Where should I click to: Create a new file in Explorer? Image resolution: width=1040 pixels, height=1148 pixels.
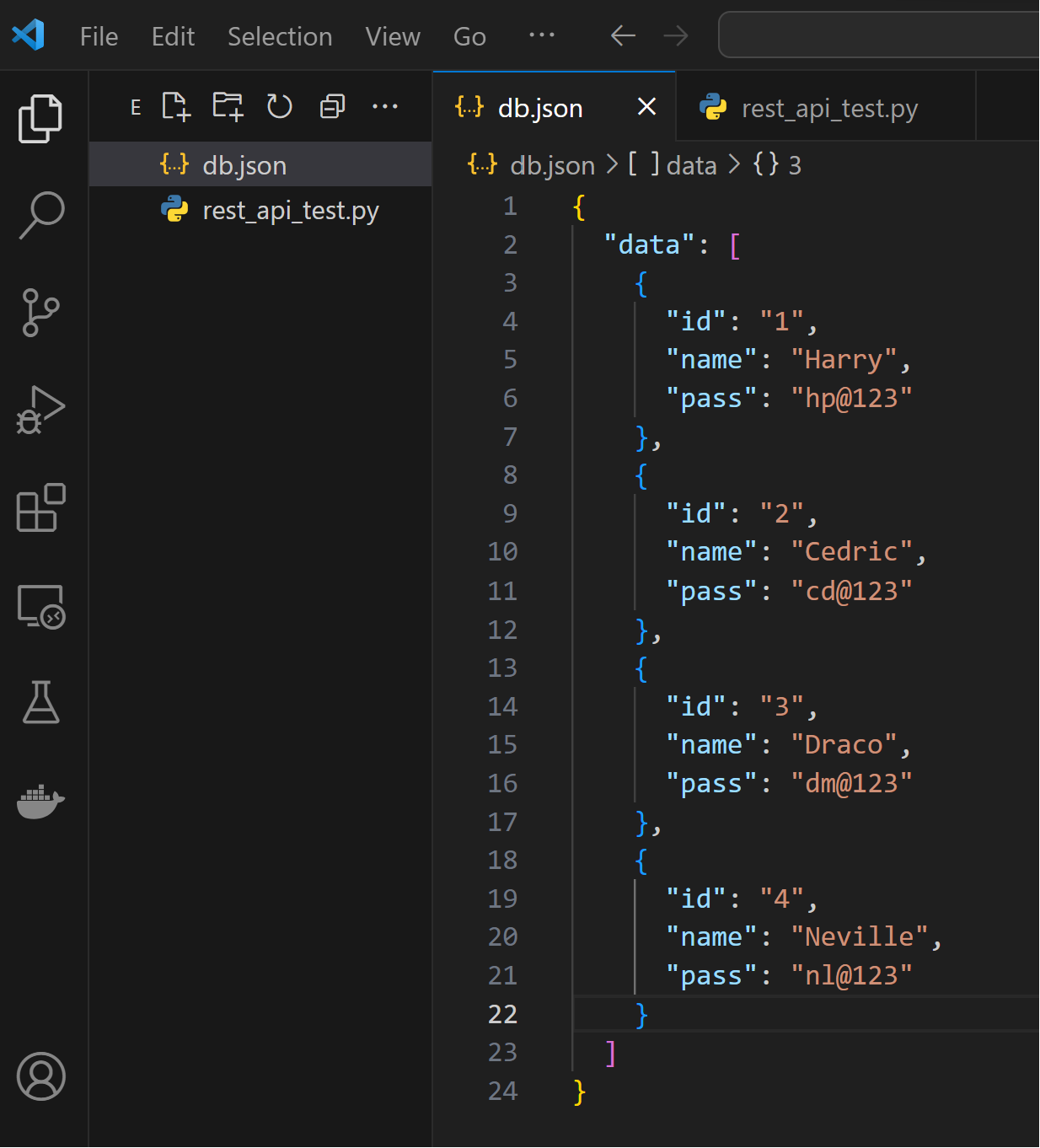176,106
